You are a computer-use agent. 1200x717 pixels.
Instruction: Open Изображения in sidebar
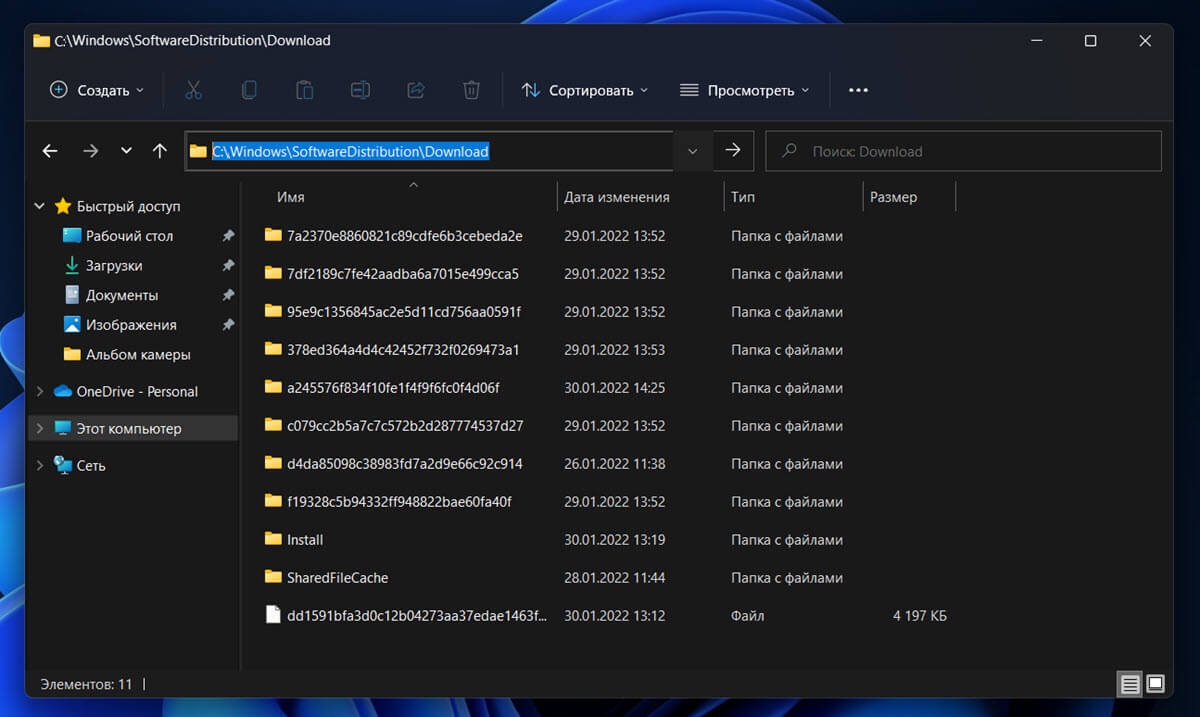[x=131, y=325]
